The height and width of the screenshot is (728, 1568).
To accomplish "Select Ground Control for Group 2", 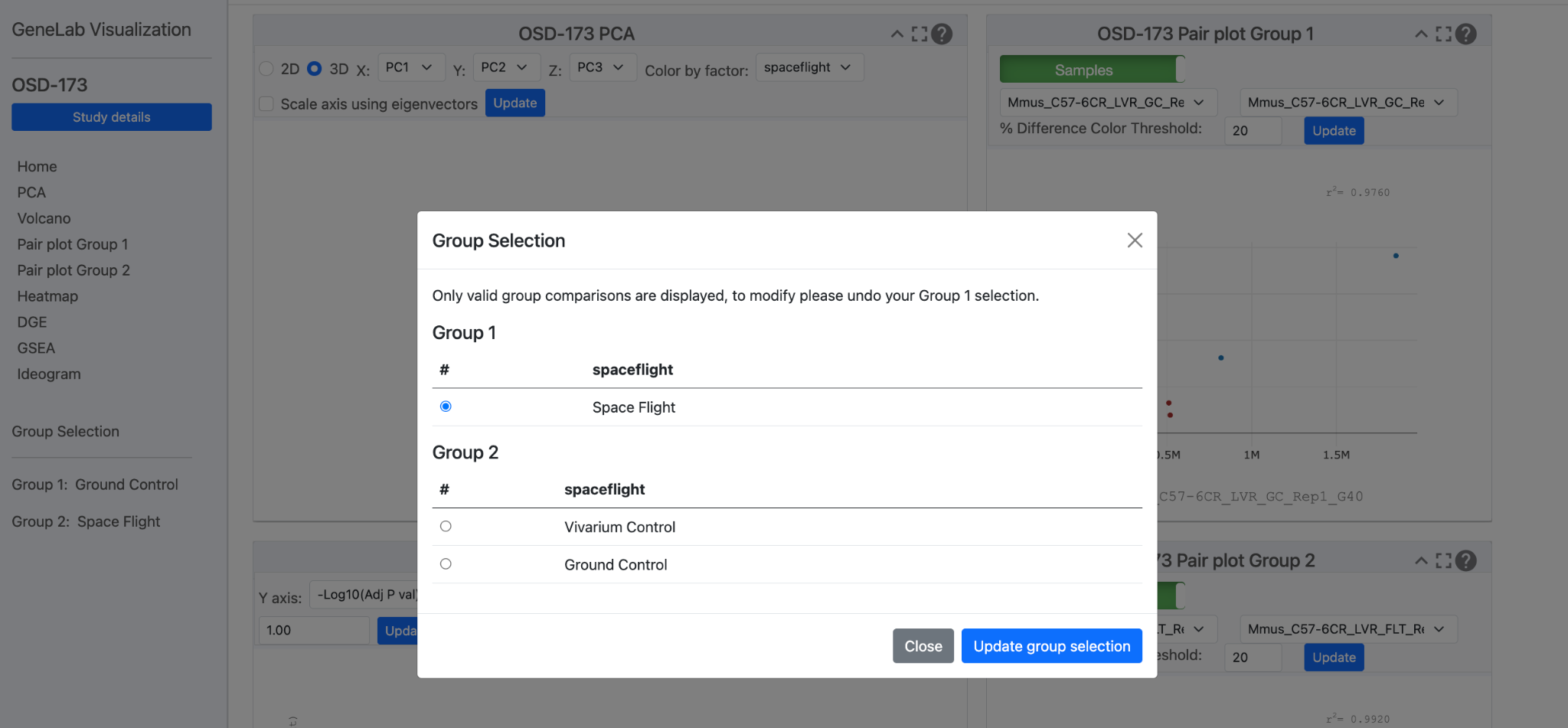I will click(446, 563).
